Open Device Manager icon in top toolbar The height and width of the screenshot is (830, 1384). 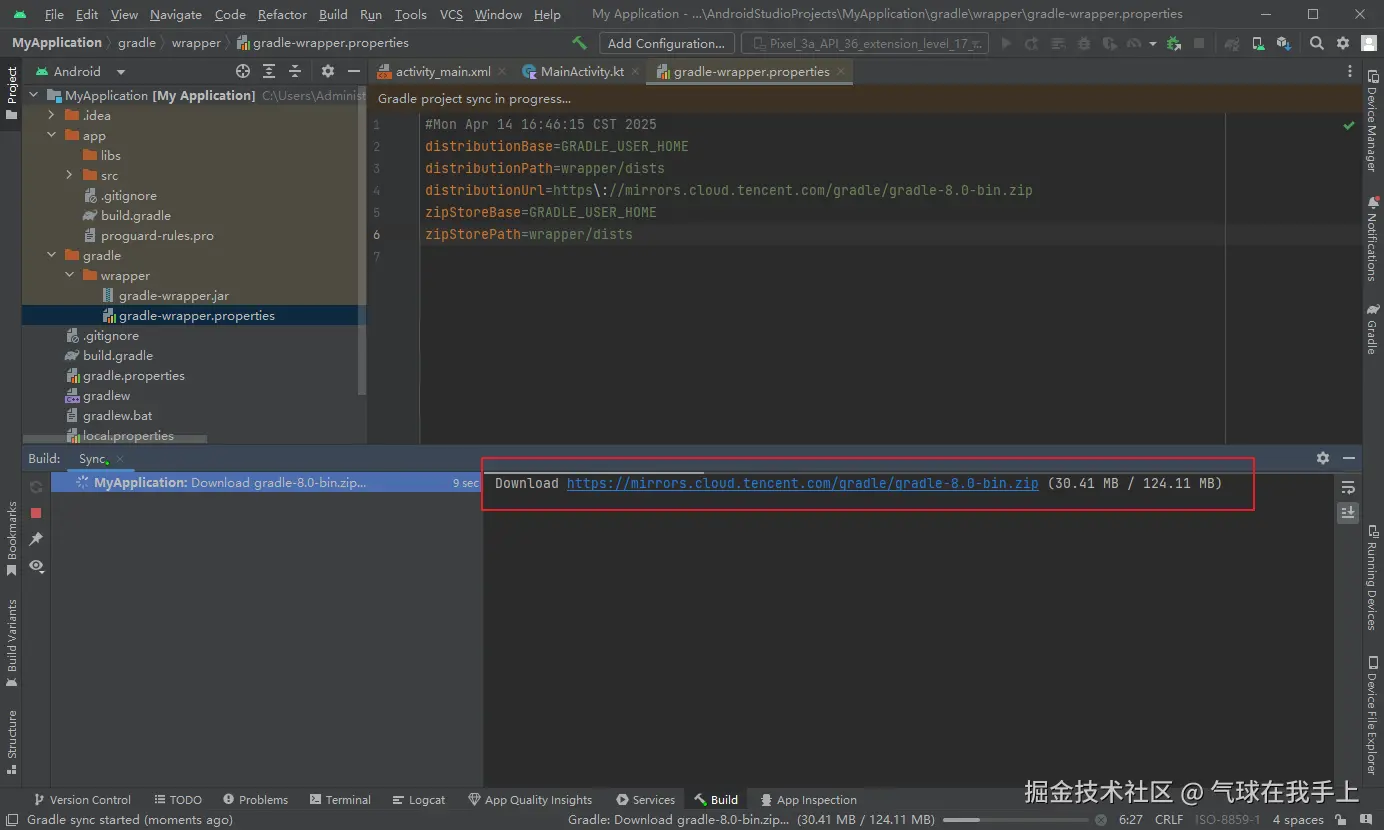click(x=1257, y=43)
